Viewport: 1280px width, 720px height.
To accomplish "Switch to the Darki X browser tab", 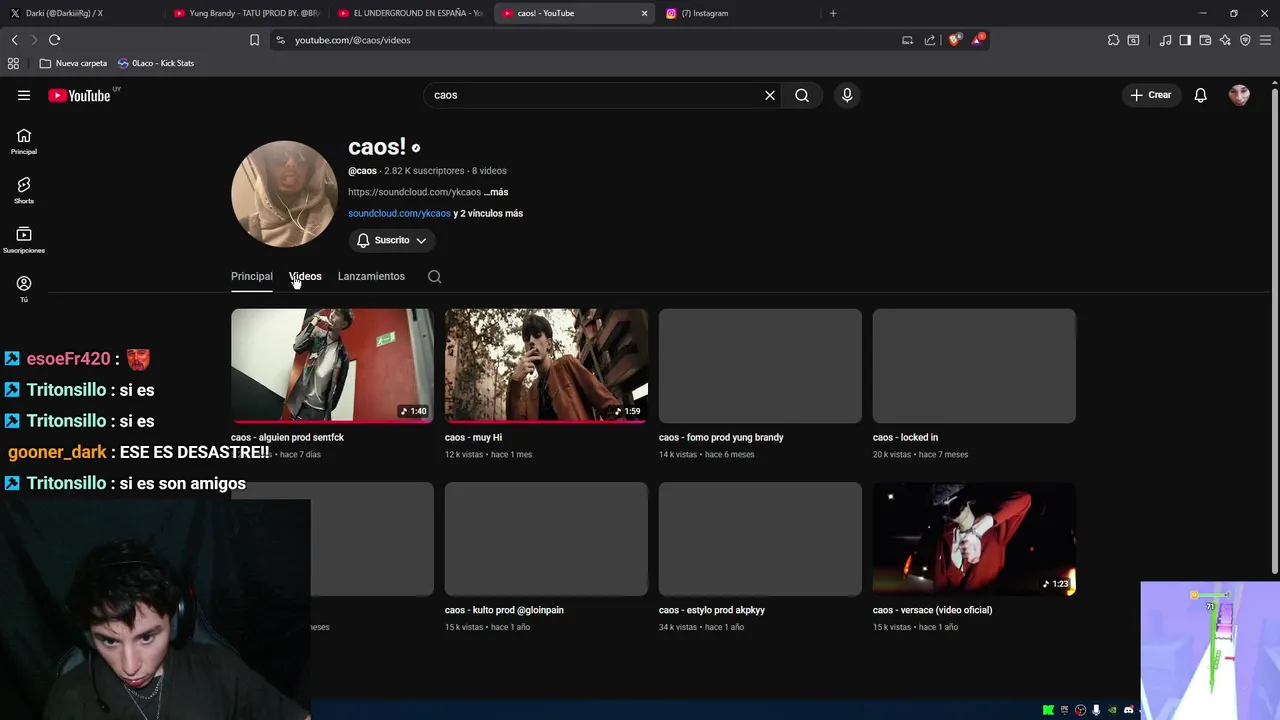I will click(x=80, y=13).
